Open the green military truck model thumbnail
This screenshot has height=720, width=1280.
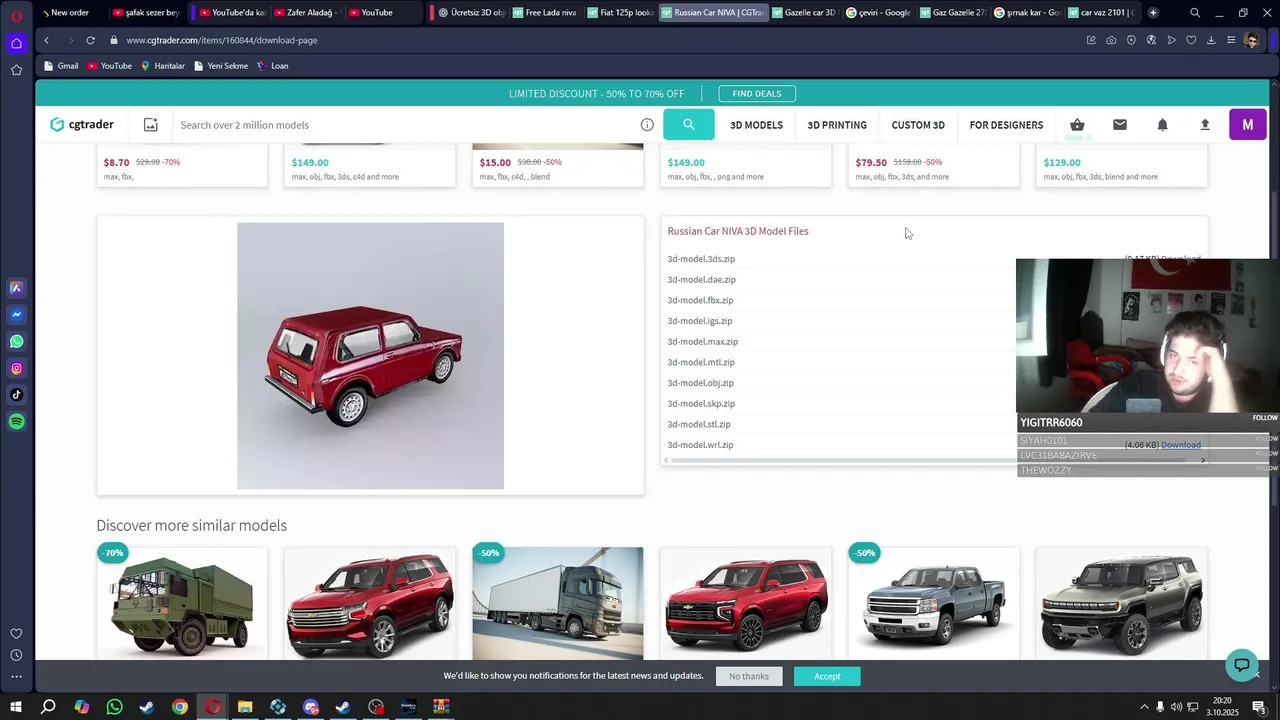click(x=182, y=603)
